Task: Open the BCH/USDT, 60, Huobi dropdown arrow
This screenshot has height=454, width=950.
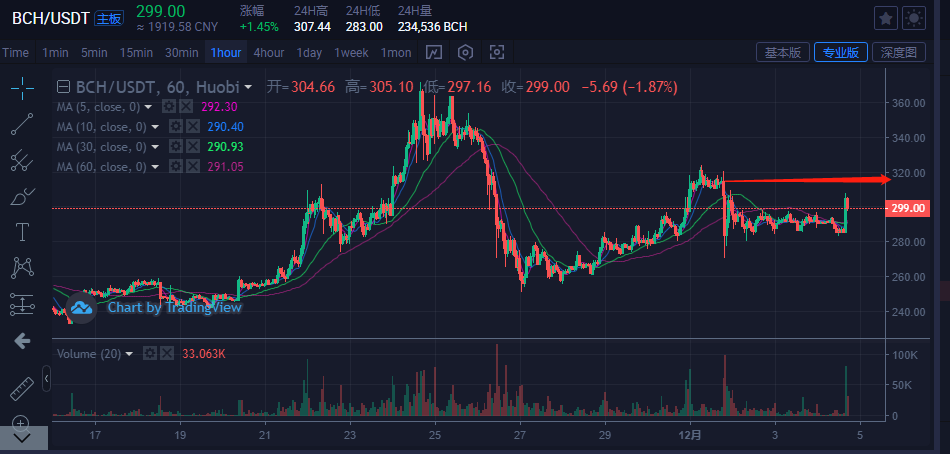Action: pyautogui.click(x=248, y=88)
